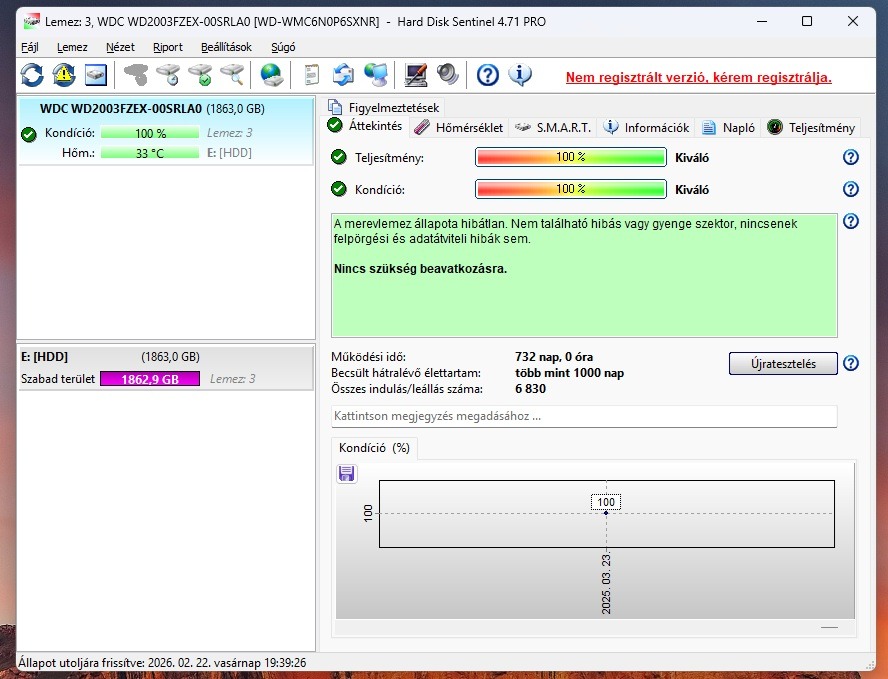Open the Lemez menu
The image size is (888, 679).
[x=72, y=47]
